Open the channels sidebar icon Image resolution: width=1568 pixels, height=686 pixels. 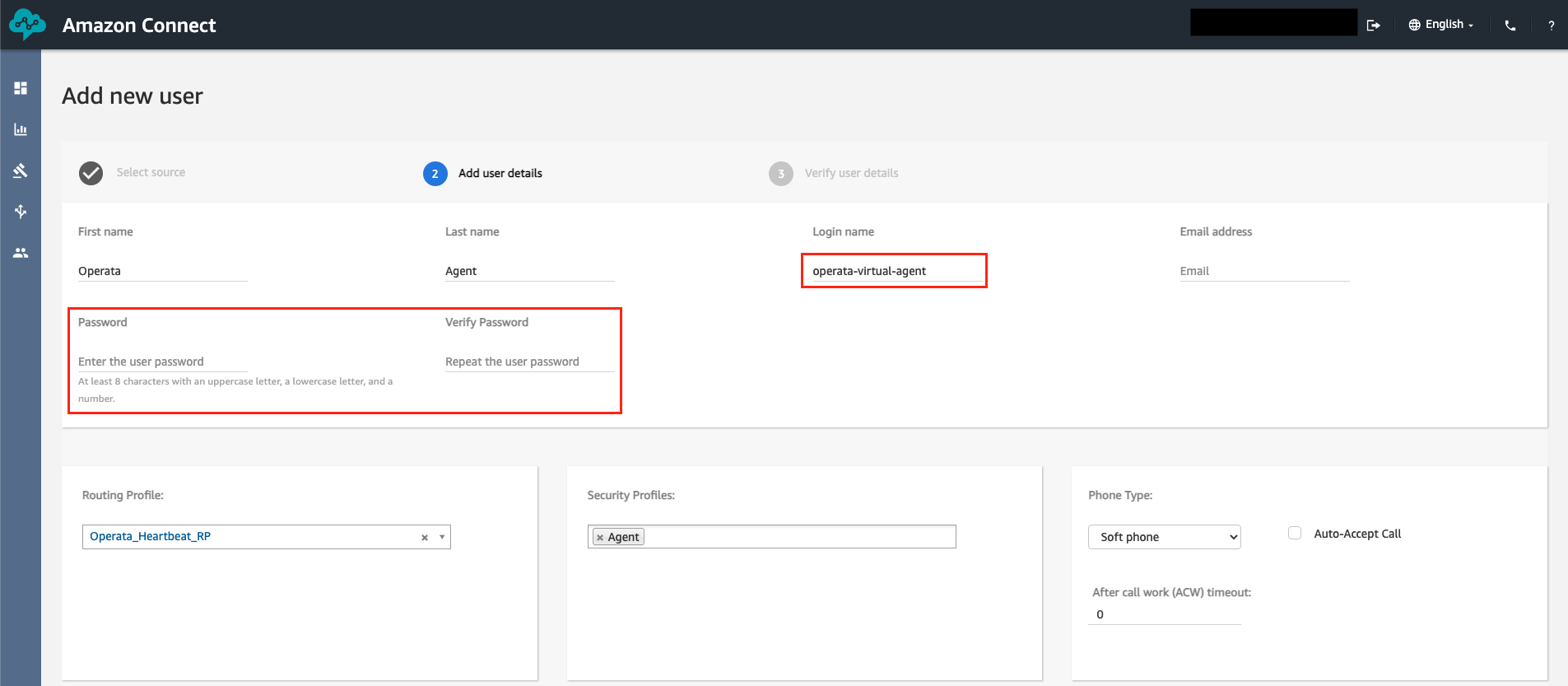(21, 212)
